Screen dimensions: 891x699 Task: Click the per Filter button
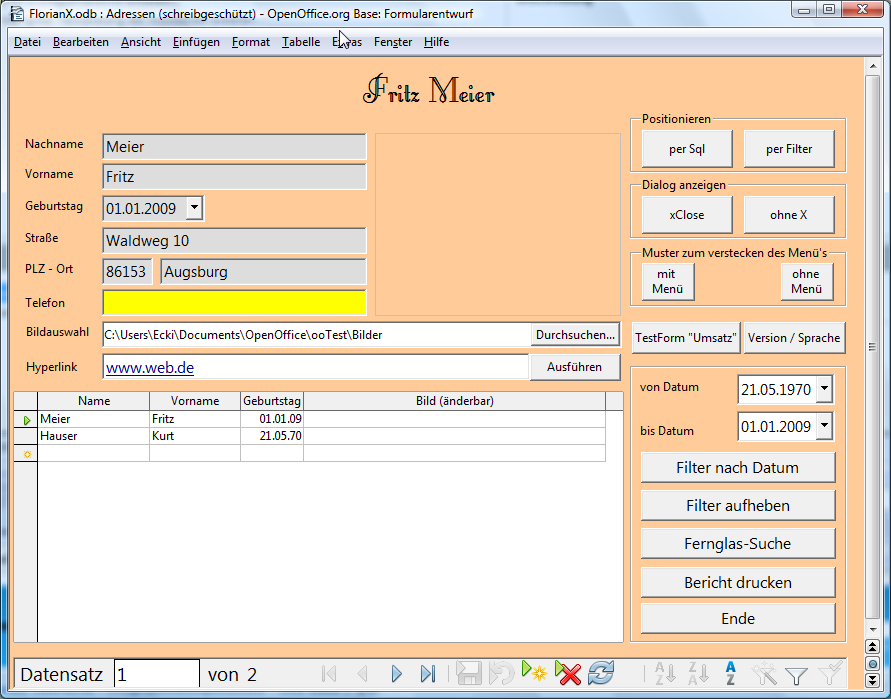789,149
